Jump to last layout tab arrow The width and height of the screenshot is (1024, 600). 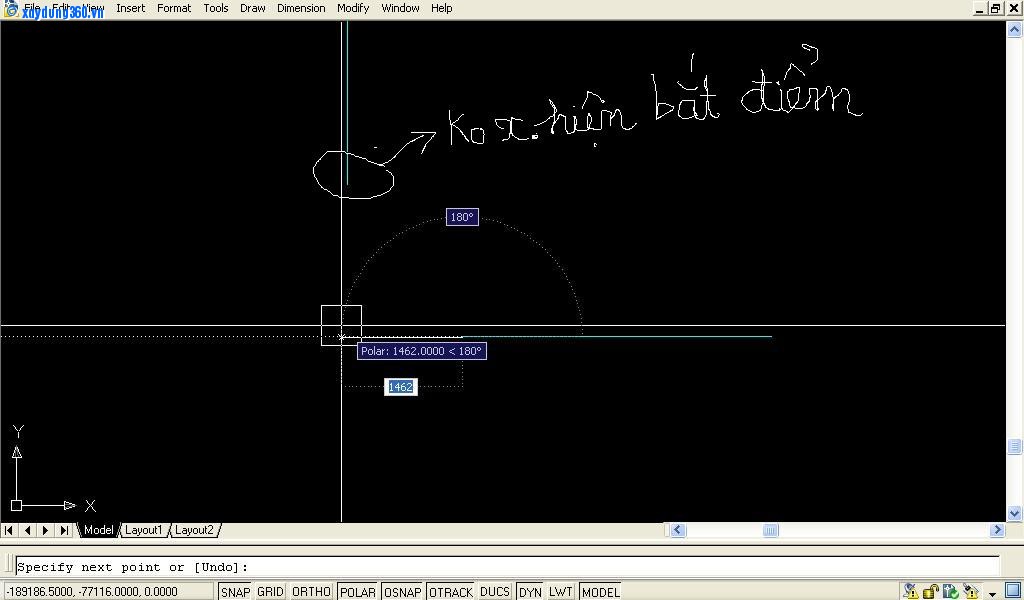[x=64, y=530]
